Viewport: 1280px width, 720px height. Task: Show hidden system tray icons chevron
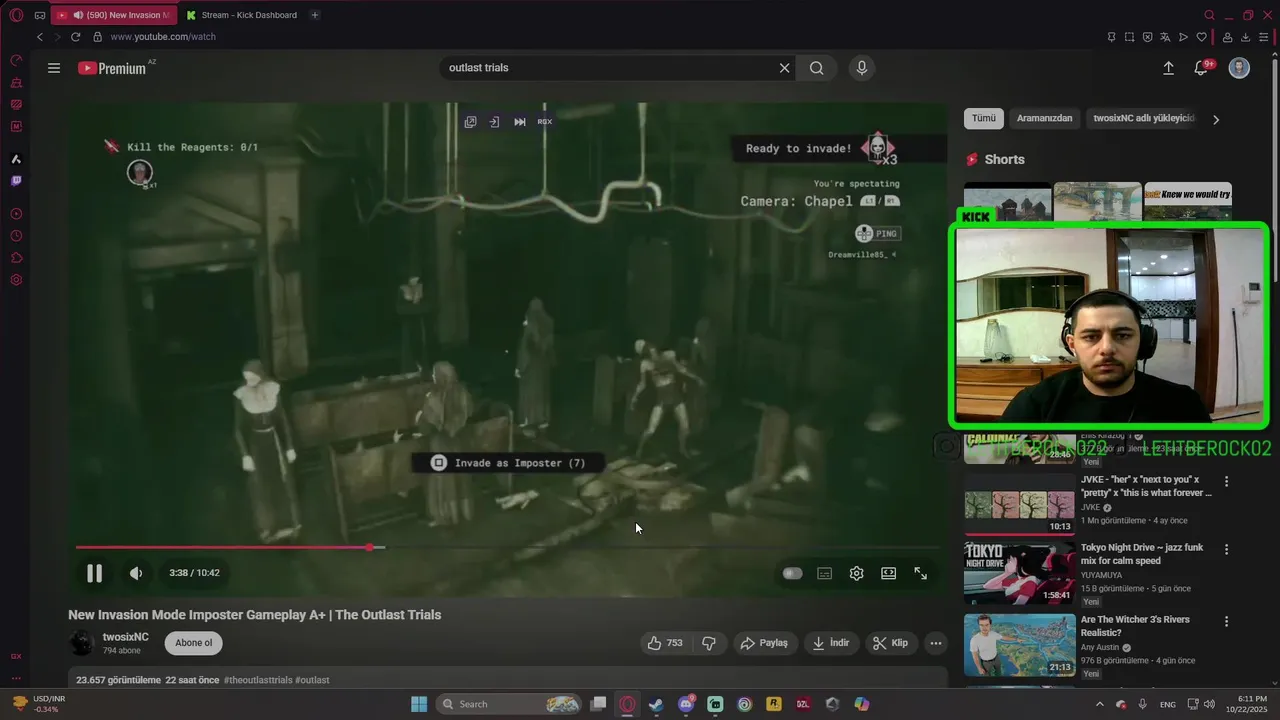[x=1100, y=704]
